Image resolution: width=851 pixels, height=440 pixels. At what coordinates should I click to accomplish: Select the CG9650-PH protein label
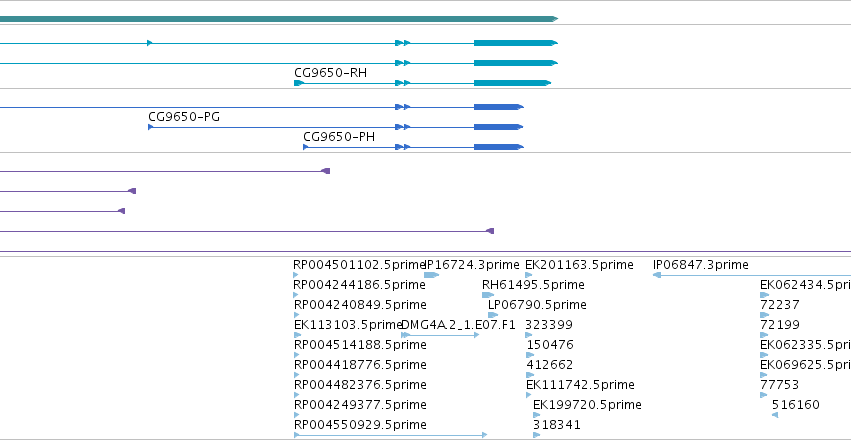339,137
